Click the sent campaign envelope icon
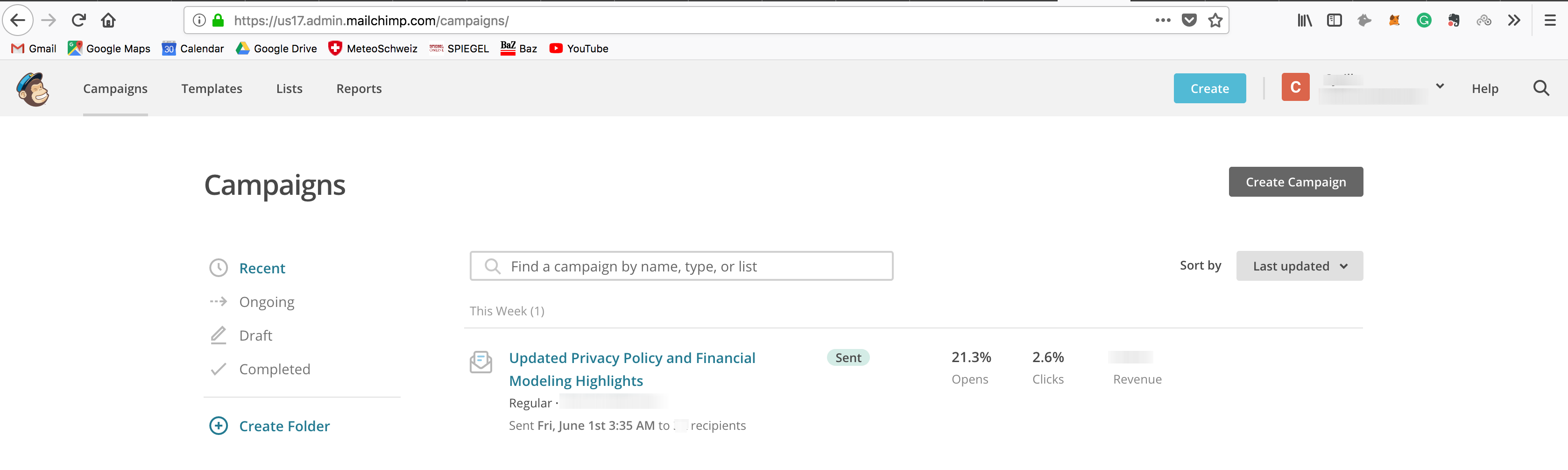 [481, 362]
